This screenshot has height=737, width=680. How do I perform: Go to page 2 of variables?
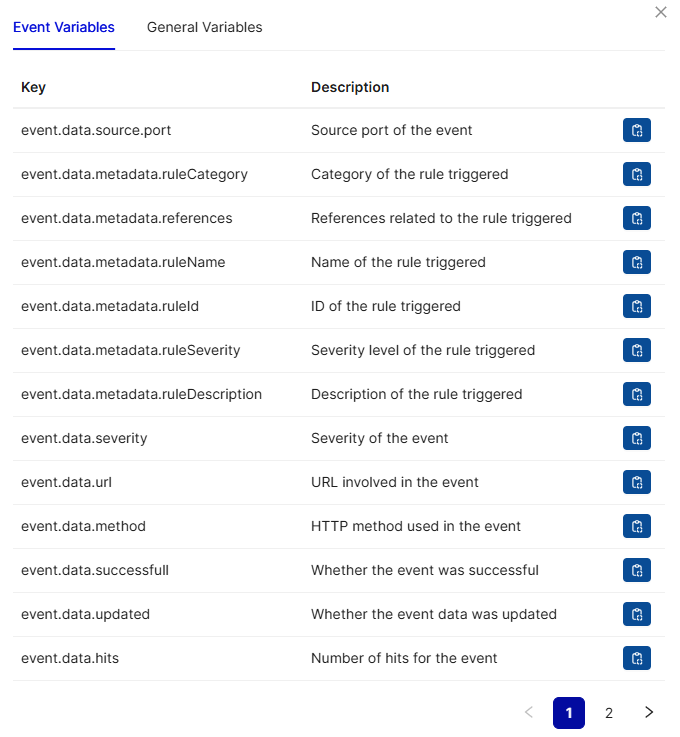click(608, 713)
